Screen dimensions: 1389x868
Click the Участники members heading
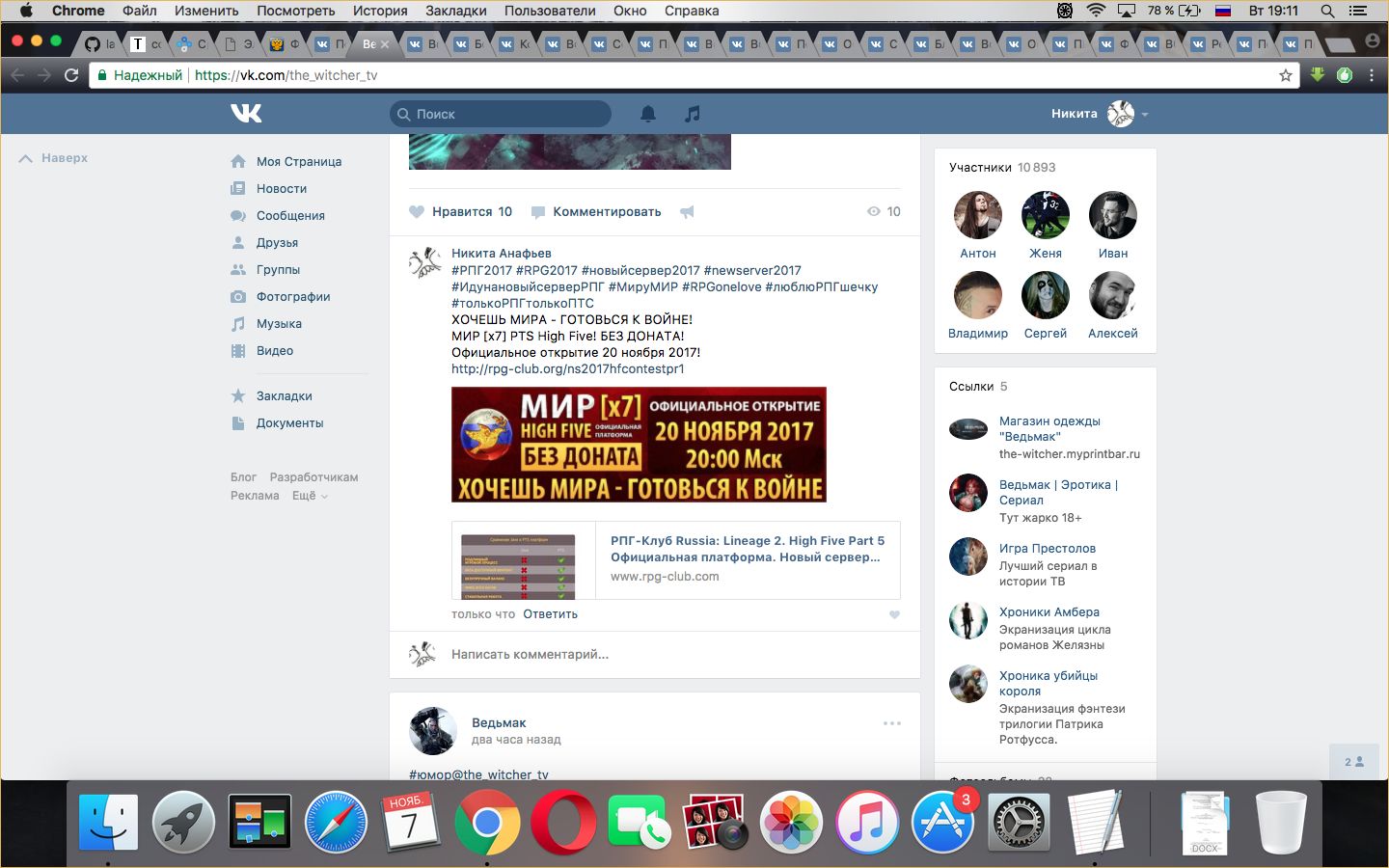980,168
